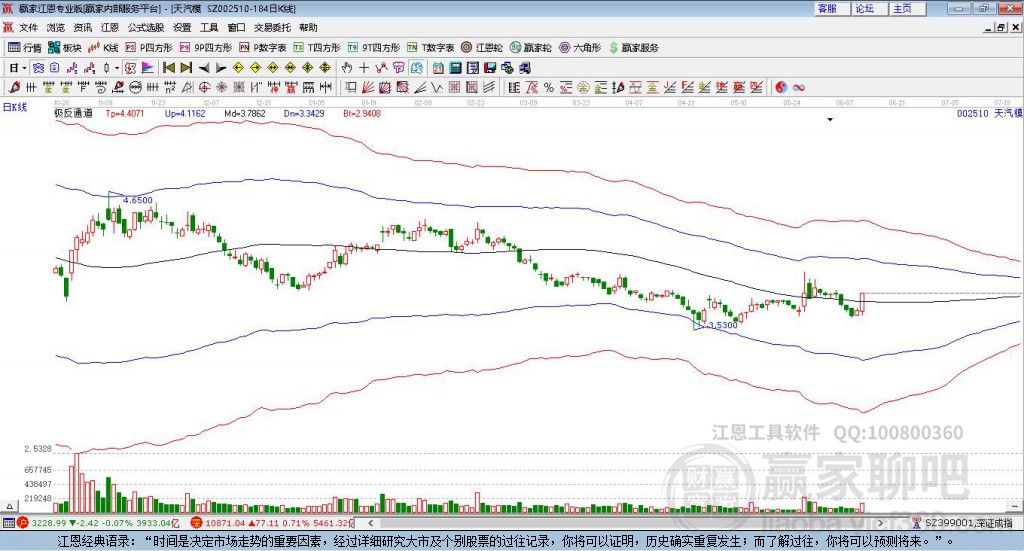Click the red yin-yang circle icon
Image resolution: width=1024 pixels, height=551 pixels.
click(x=781, y=87)
